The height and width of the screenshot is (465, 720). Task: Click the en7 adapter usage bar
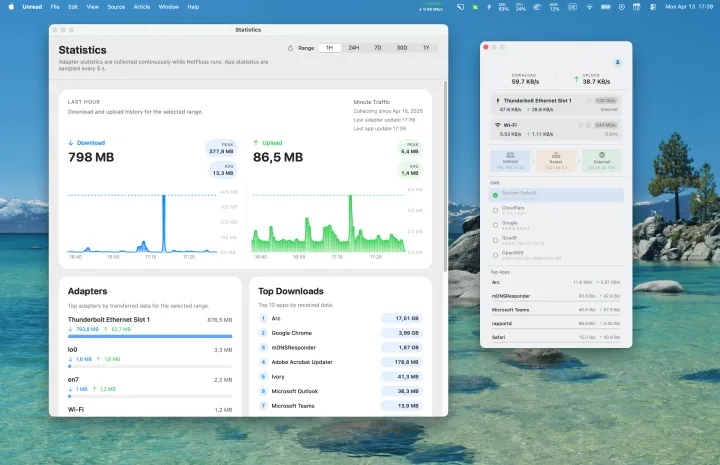tap(150, 396)
